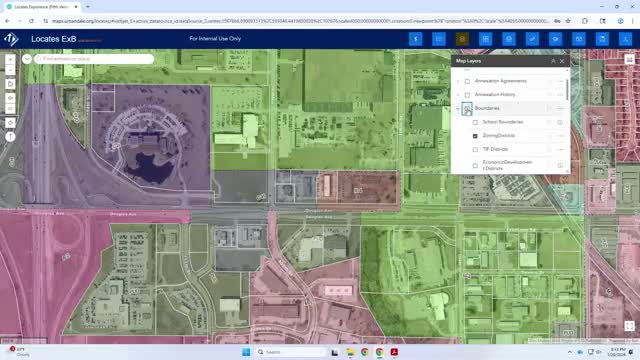Open the fifth blue header widget
This screenshot has height=360, width=640.
509,39
